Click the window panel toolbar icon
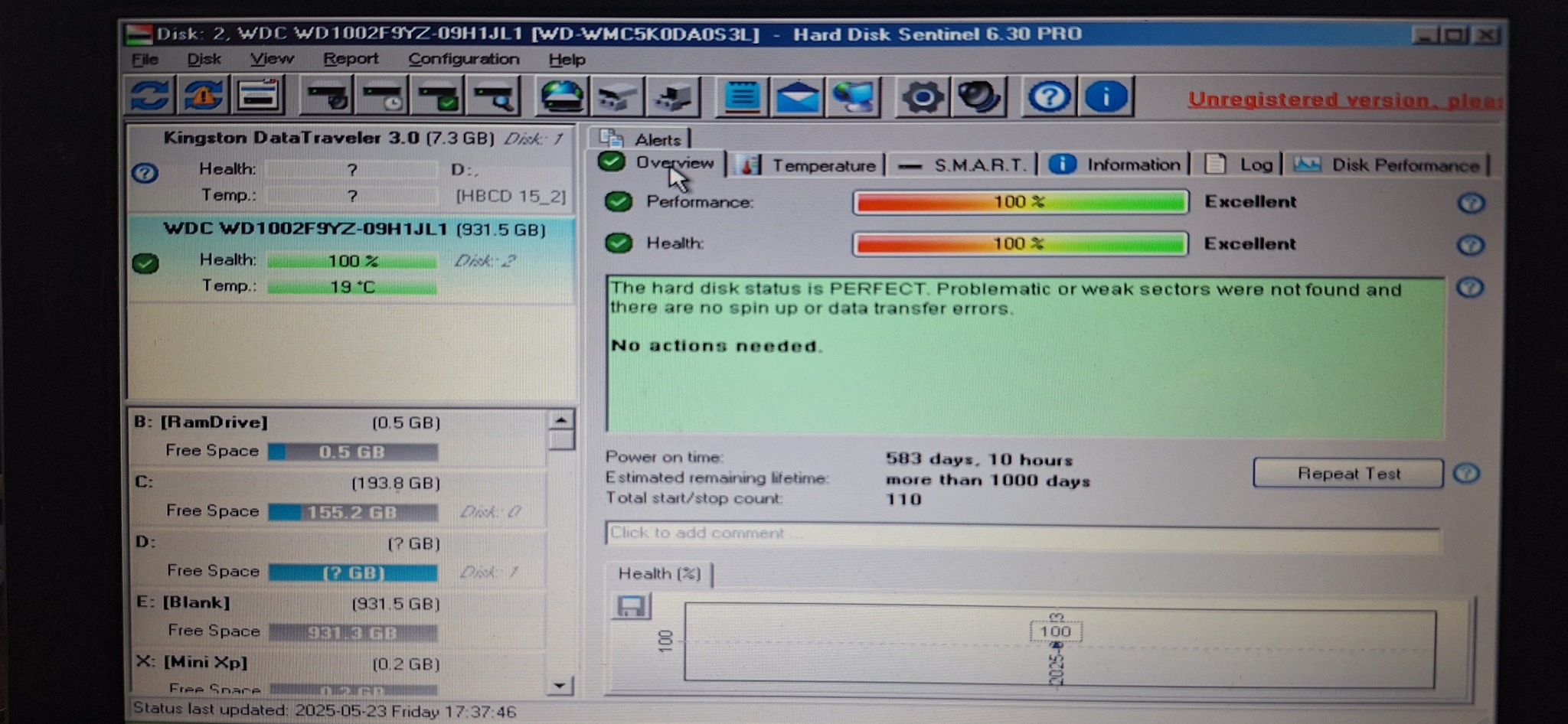Image resolution: width=1568 pixels, height=724 pixels. pyautogui.click(x=259, y=96)
